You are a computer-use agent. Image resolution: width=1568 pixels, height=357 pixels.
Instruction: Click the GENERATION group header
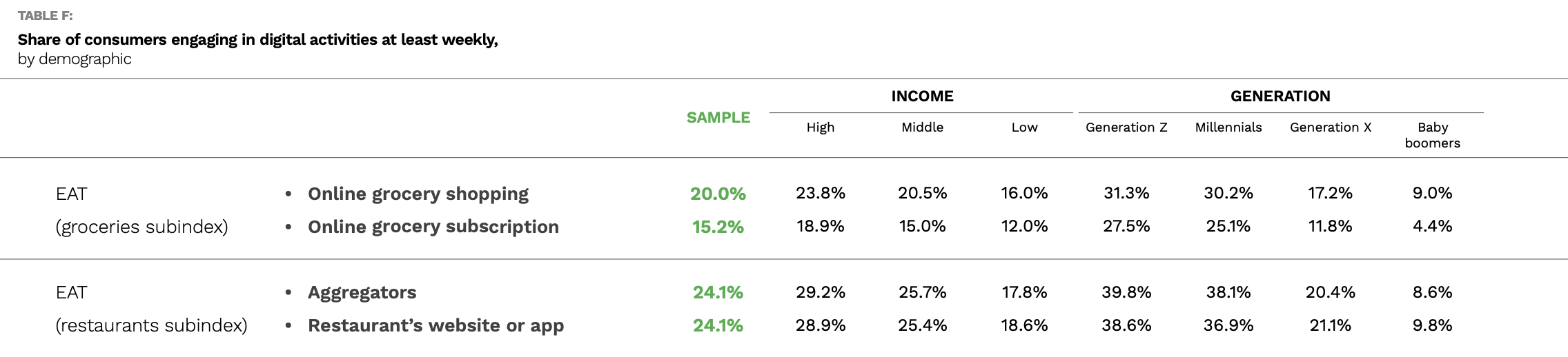click(x=1280, y=96)
